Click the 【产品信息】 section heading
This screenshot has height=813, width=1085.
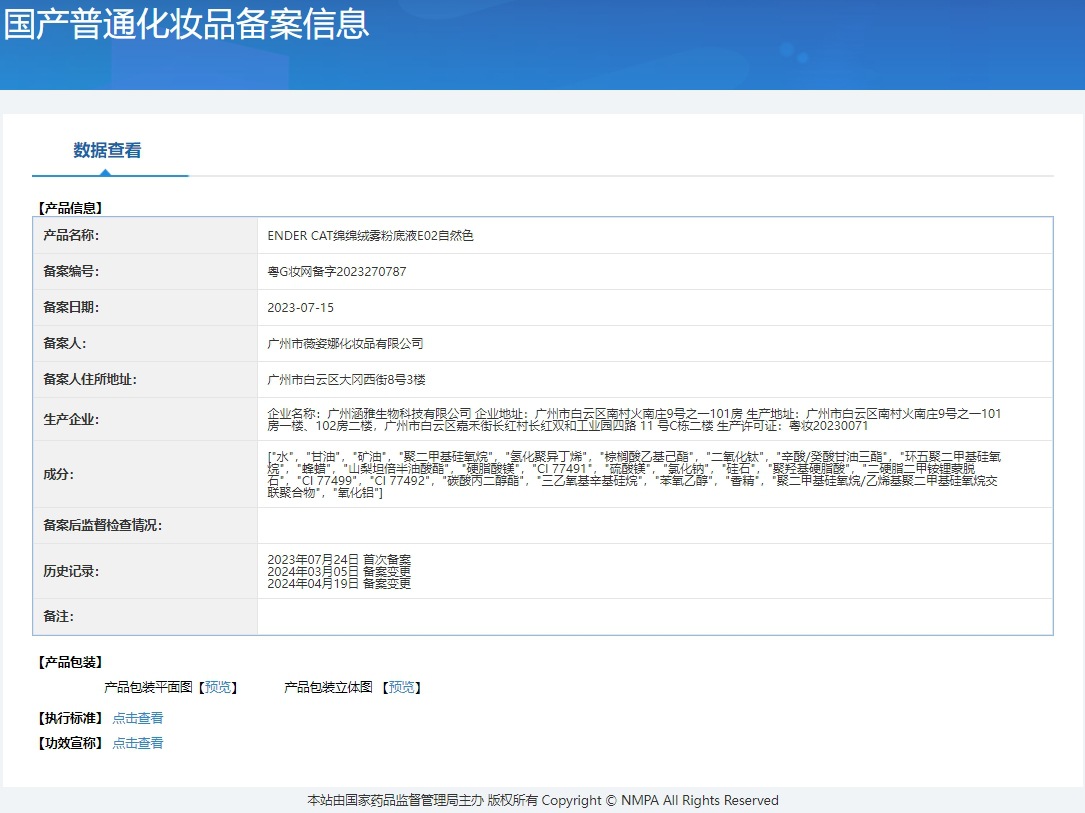click(70, 208)
